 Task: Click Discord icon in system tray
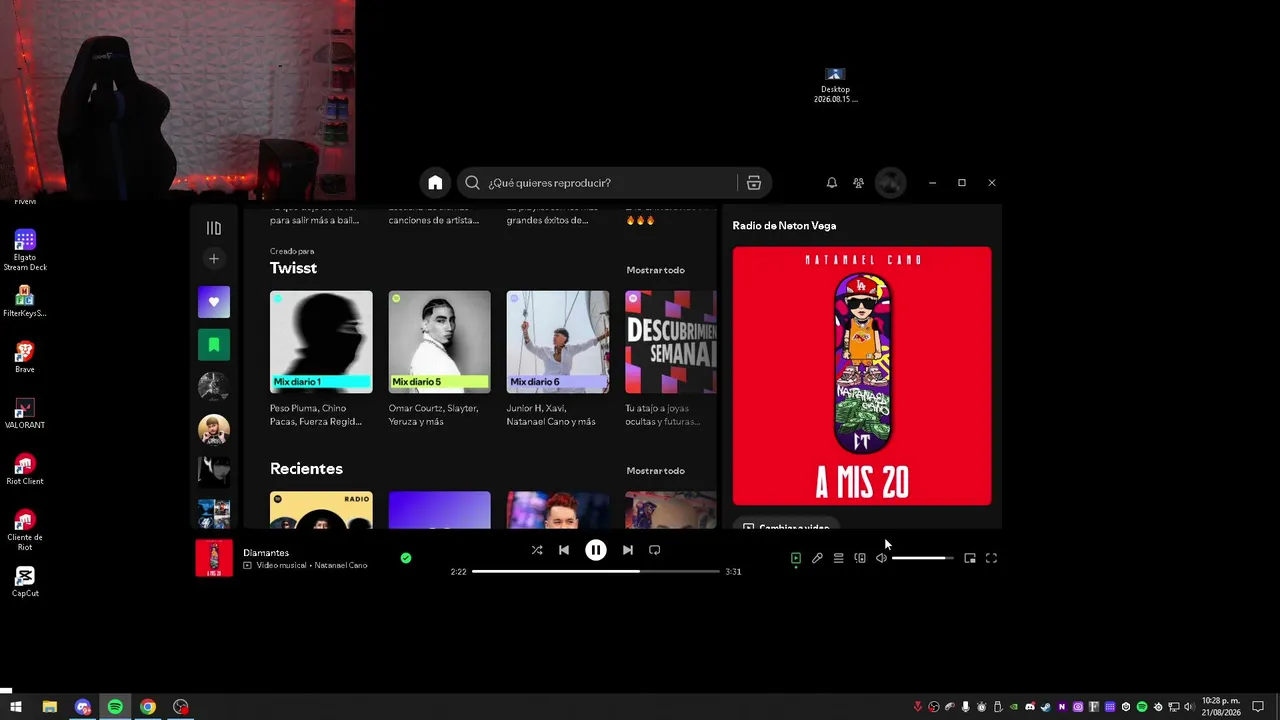pos(1030,707)
